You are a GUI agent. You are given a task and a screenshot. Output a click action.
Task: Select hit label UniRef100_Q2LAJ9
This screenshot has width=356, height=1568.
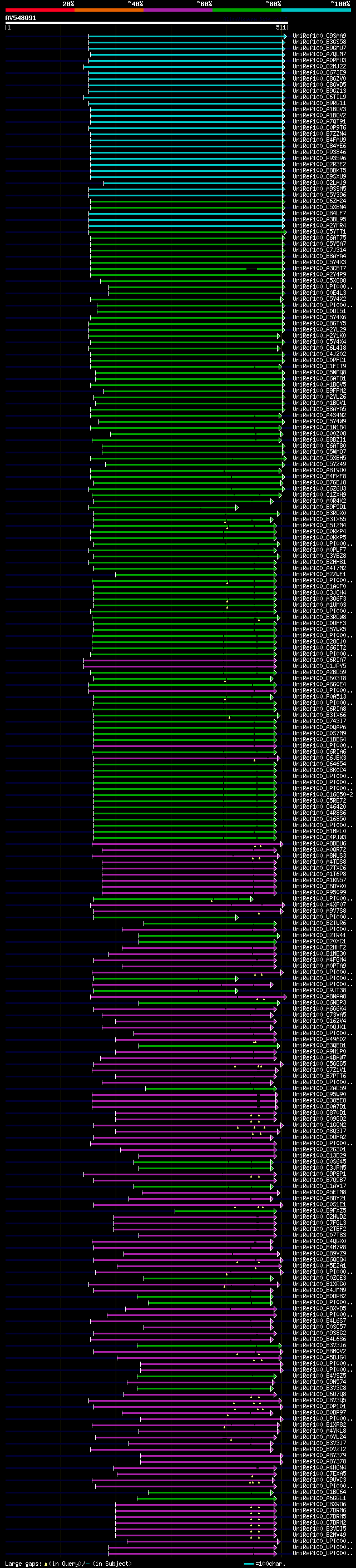pyautogui.click(x=319, y=182)
